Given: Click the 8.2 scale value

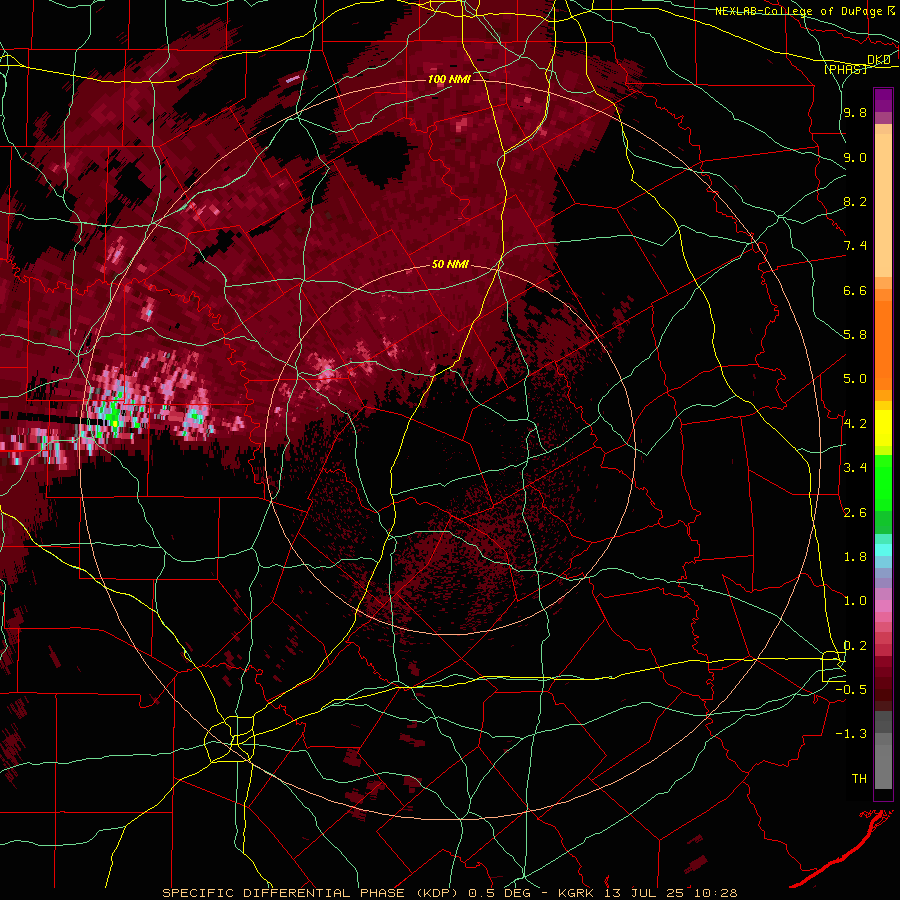Looking at the screenshot, I should point(855,201).
